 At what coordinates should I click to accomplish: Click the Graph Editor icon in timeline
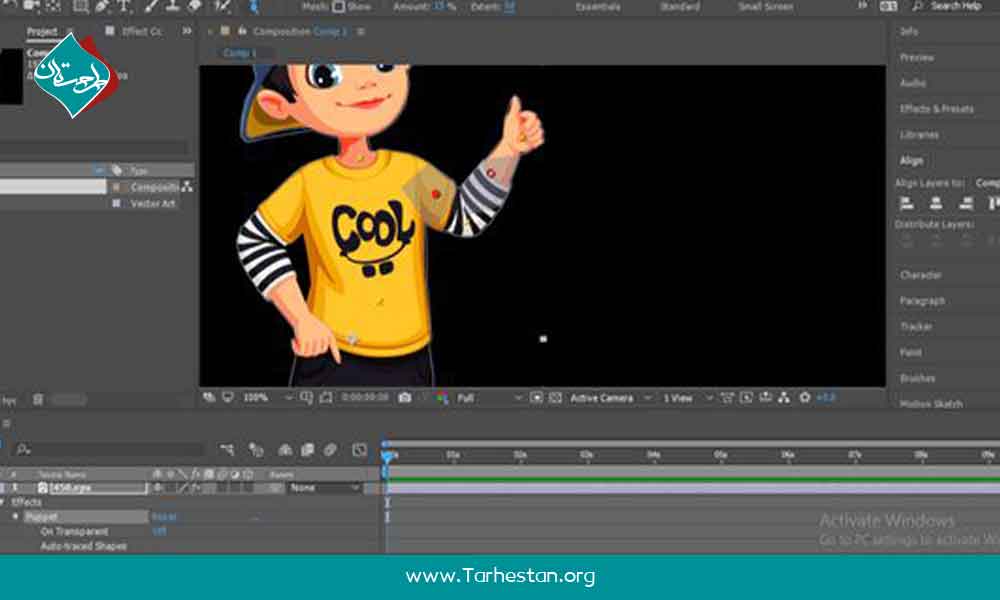[x=359, y=450]
